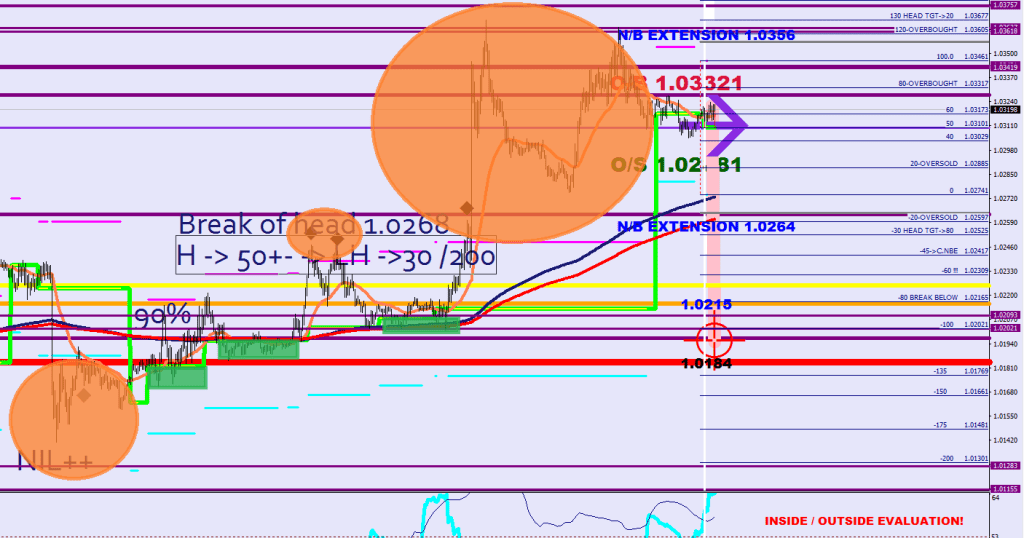Image resolution: width=1024 pixels, height=538 pixels.
Task: Click the 'INSIDE / OUTSIDE EVALUATION!' text
Action: pyautogui.click(x=864, y=521)
